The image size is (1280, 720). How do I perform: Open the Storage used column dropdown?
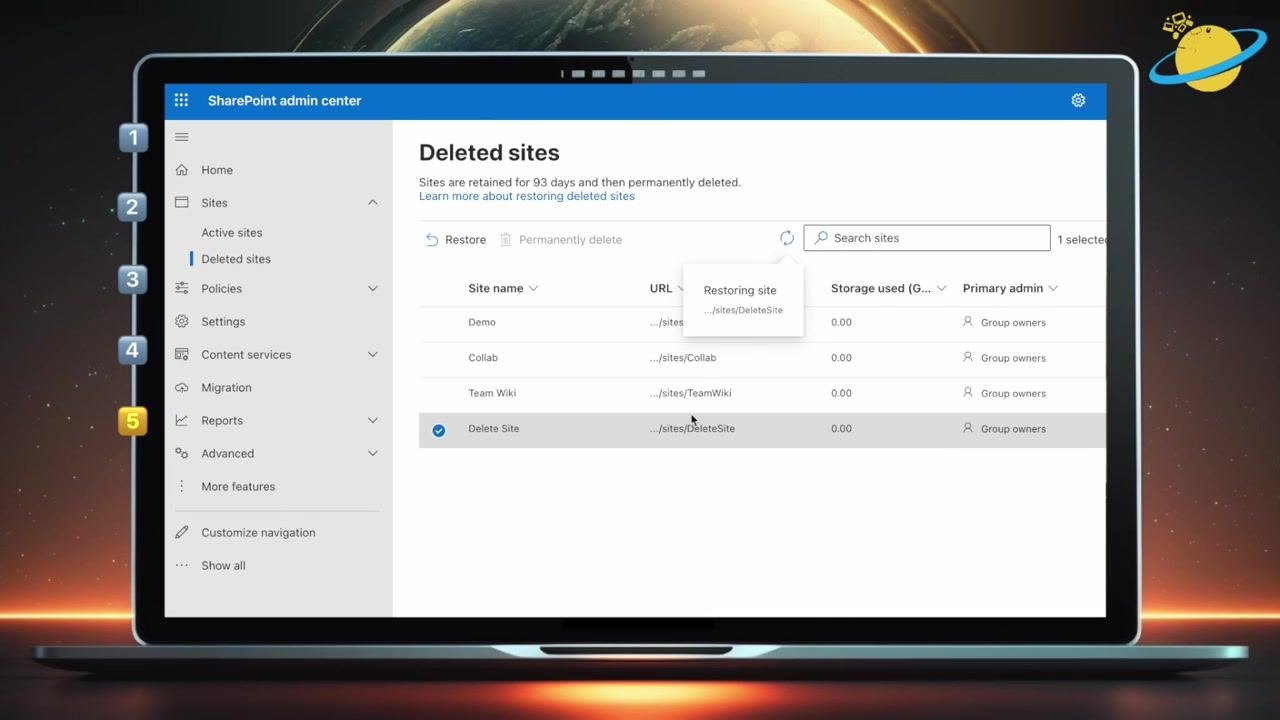(x=941, y=289)
